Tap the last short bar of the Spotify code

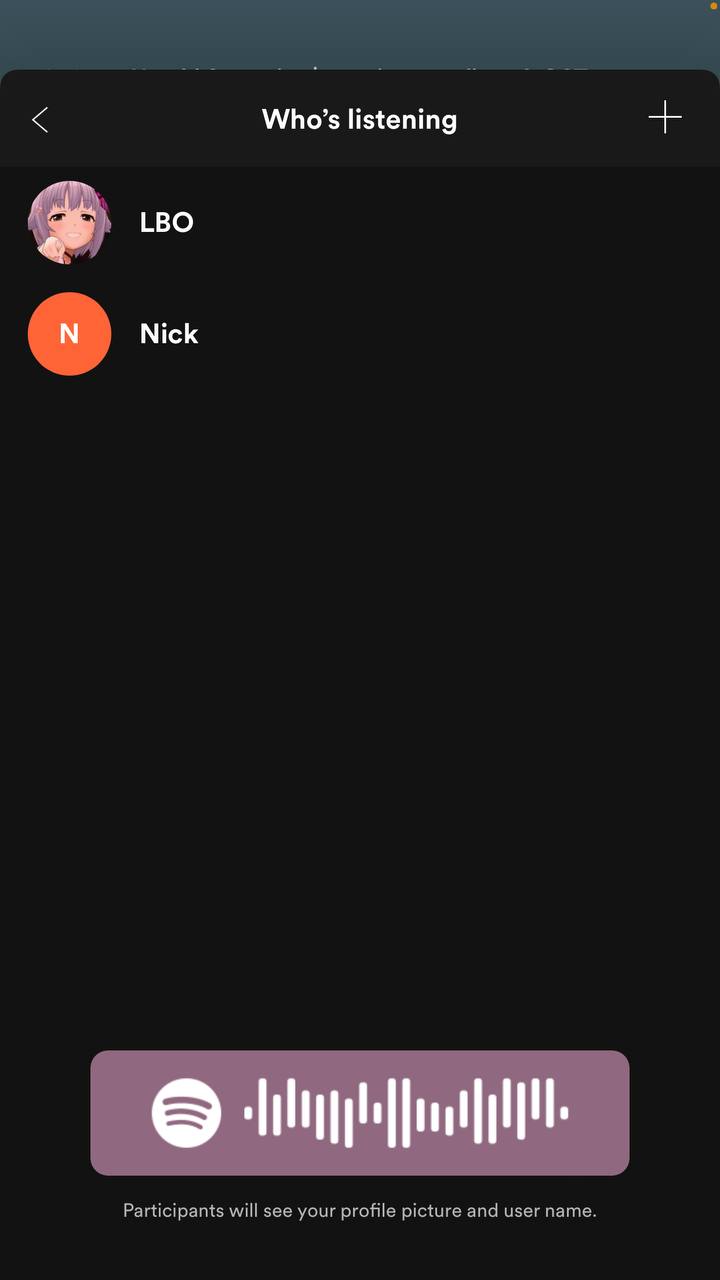point(564,1112)
